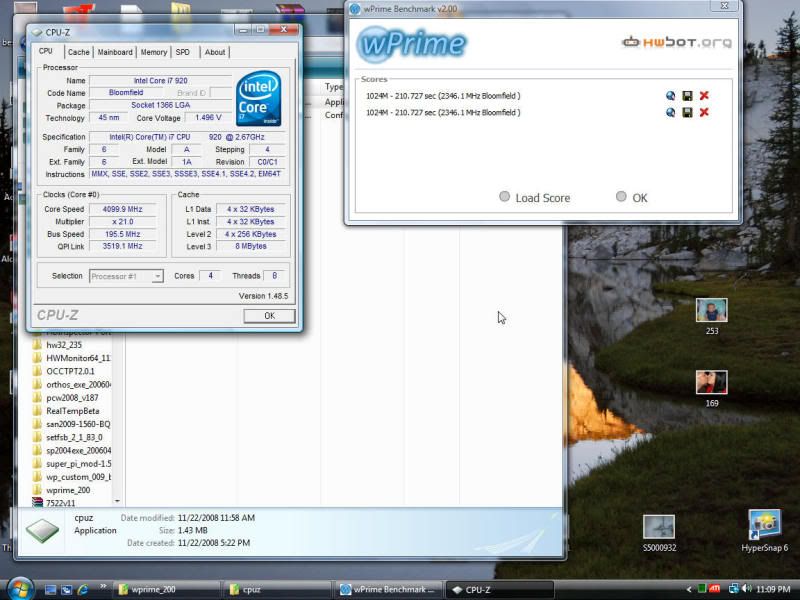Click the Code Name value Bloomfield in CPU-Z
This screenshot has height=600, width=800.
click(x=126, y=93)
